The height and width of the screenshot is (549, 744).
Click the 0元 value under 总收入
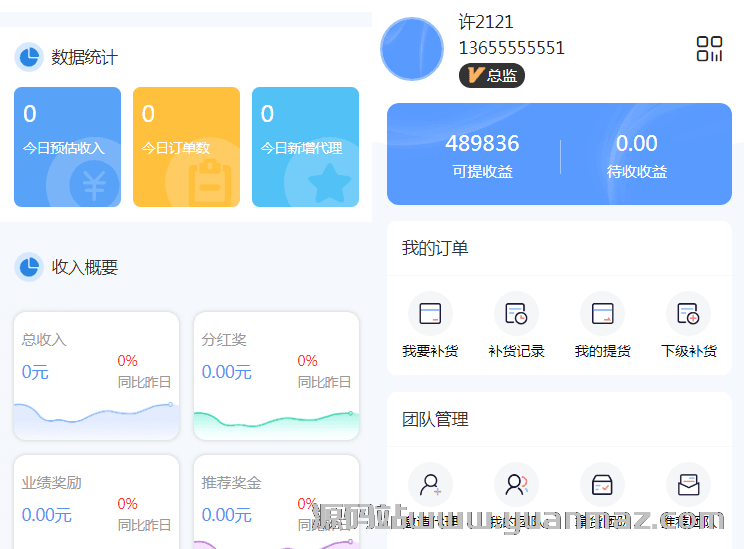point(35,372)
